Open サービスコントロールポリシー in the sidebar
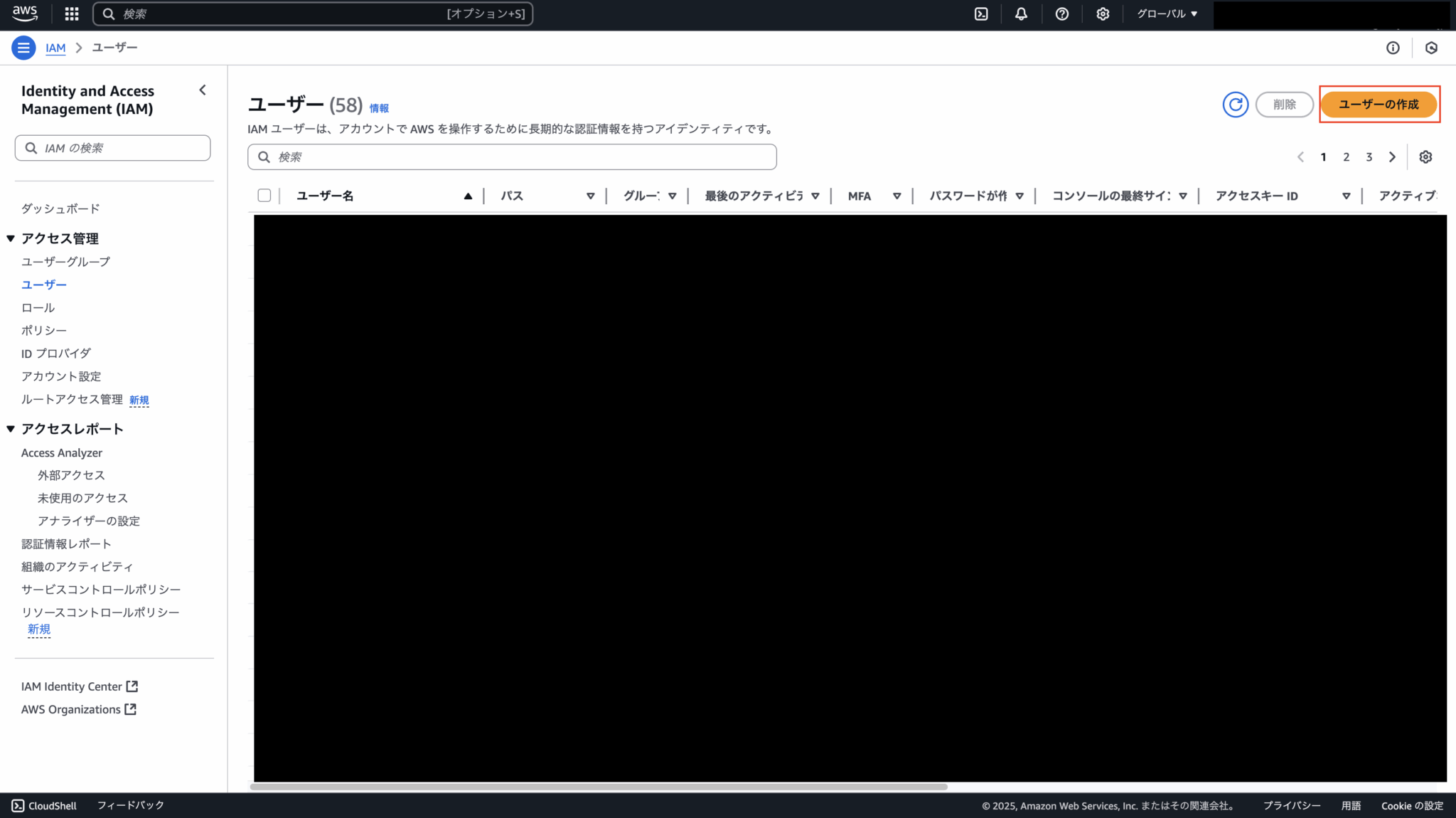 tap(101, 590)
